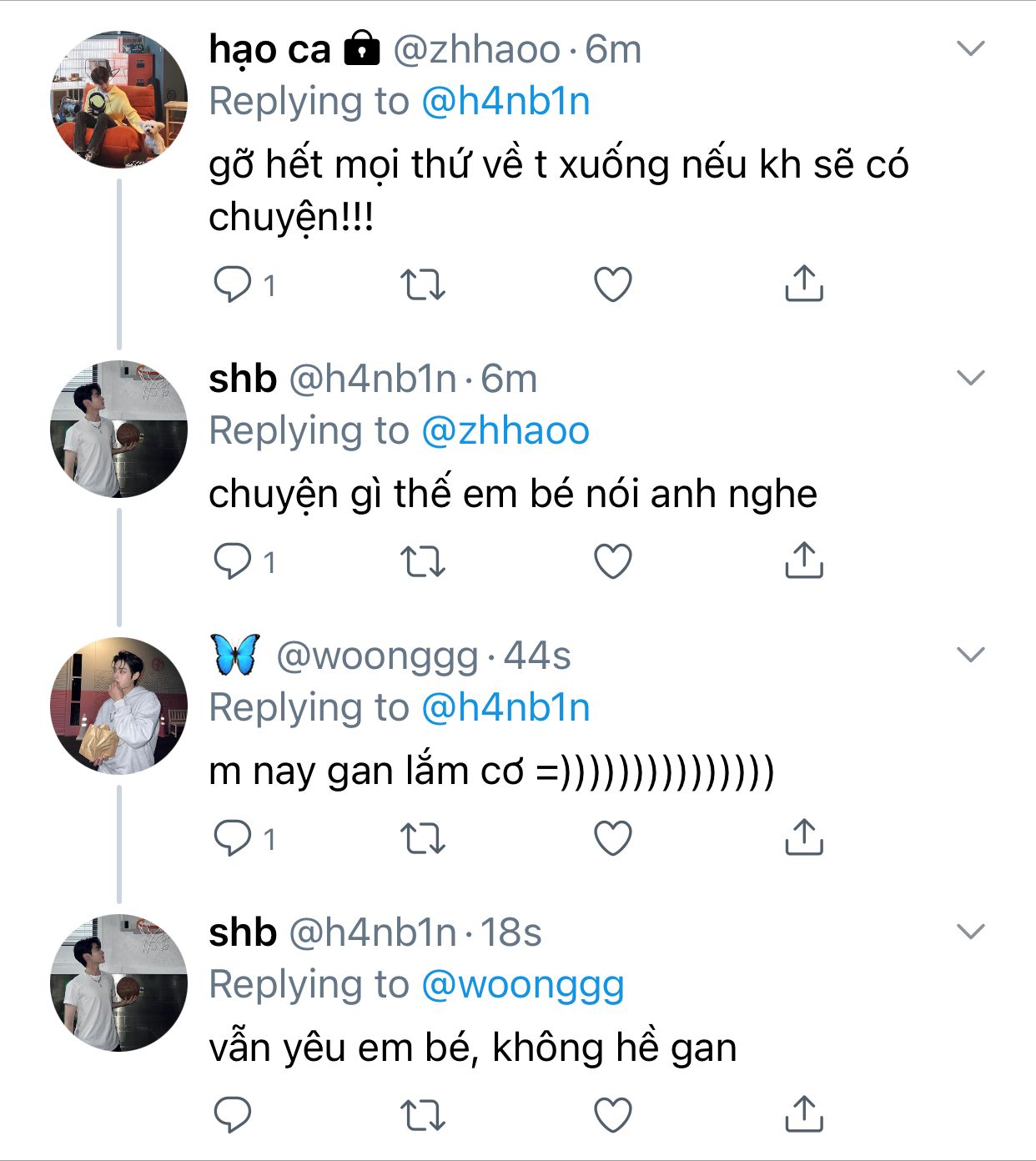View hạo ca's profile picture
The width and height of the screenshot is (1036, 1161).
119,99
